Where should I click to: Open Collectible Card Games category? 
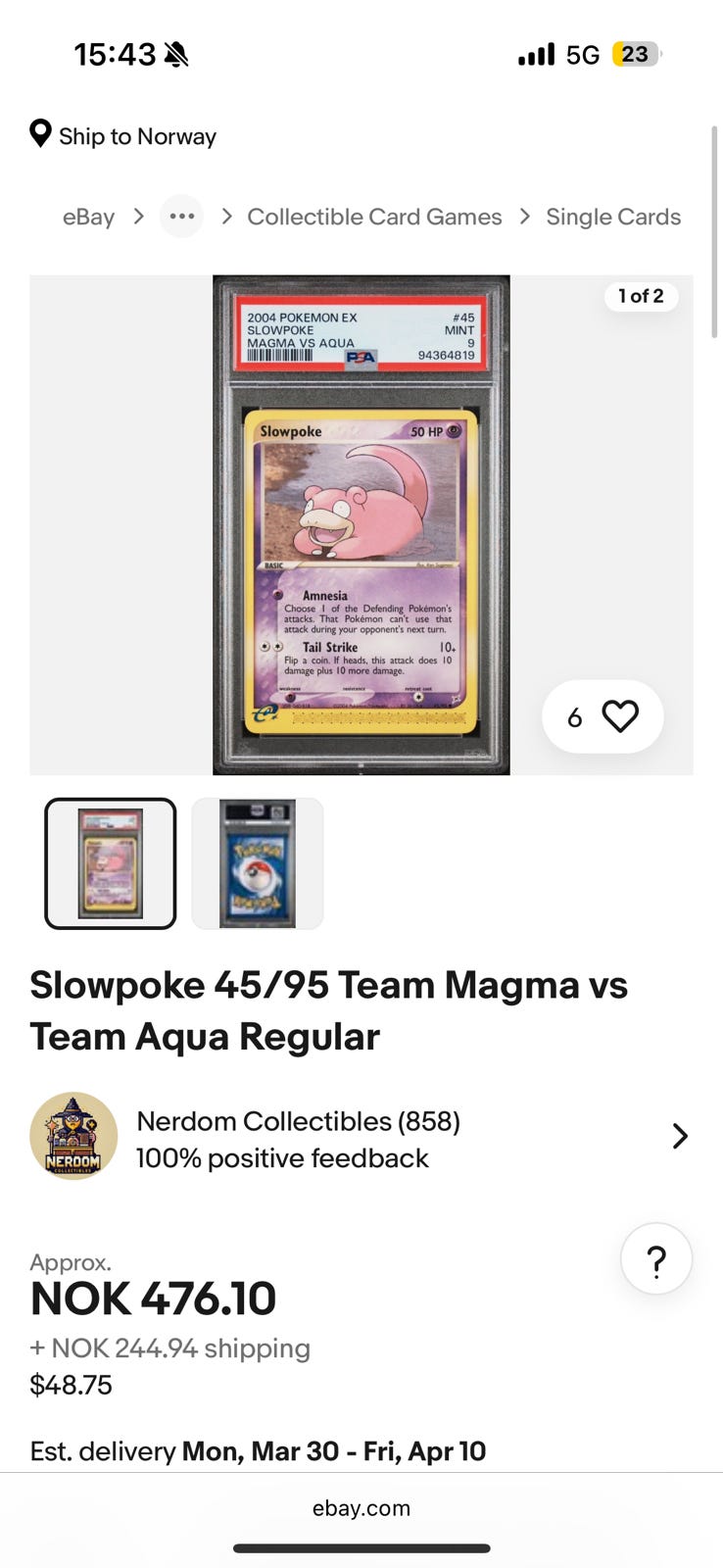pyautogui.click(x=374, y=217)
